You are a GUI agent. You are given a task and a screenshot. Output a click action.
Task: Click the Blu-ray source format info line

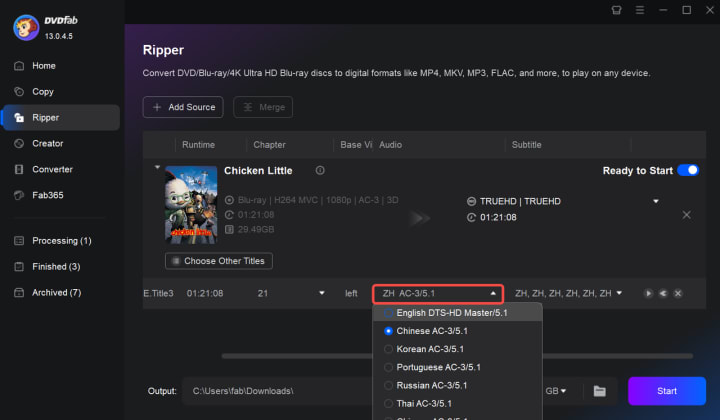coord(318,200)
